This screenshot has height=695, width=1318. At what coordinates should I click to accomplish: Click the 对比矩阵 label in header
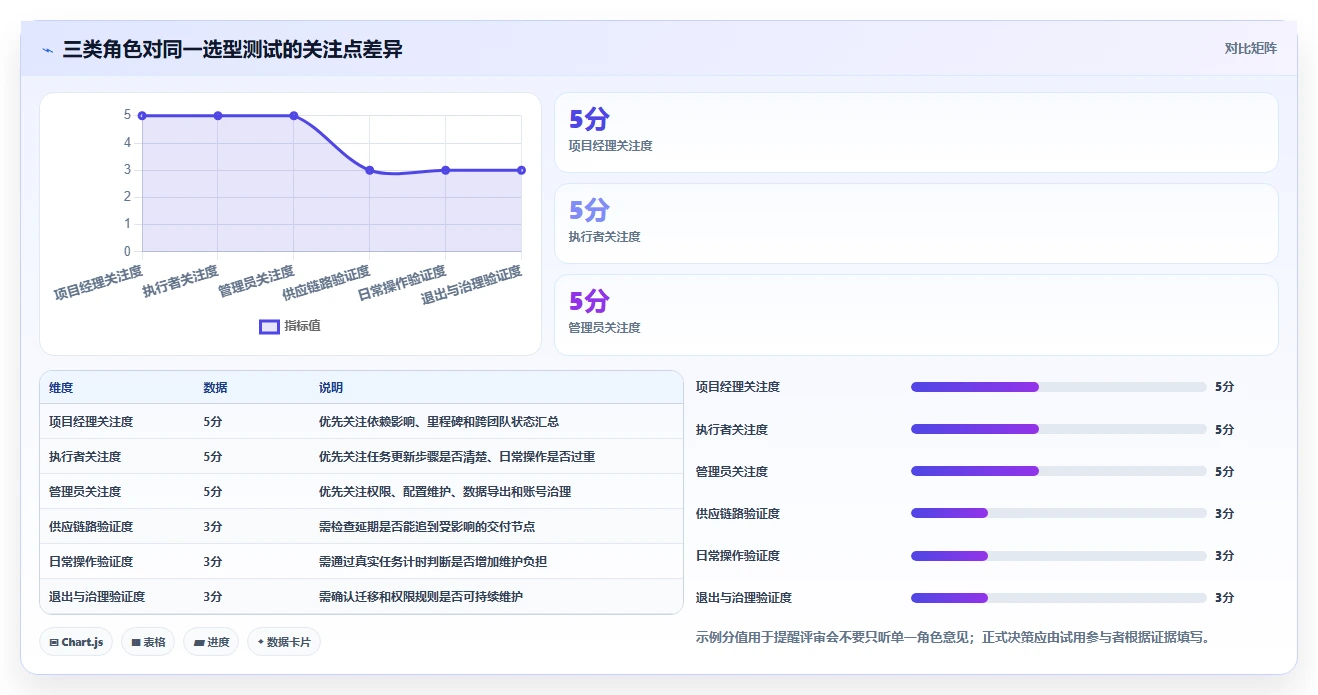click(1250, 48)
